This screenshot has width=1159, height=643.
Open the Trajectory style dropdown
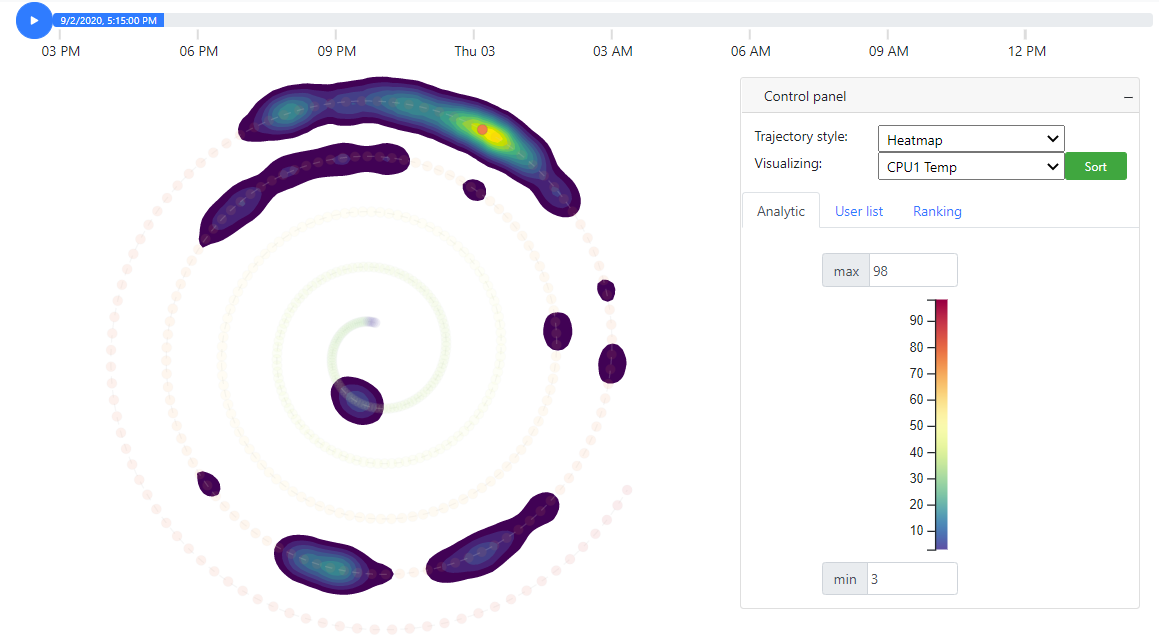[x=970, y=138]
